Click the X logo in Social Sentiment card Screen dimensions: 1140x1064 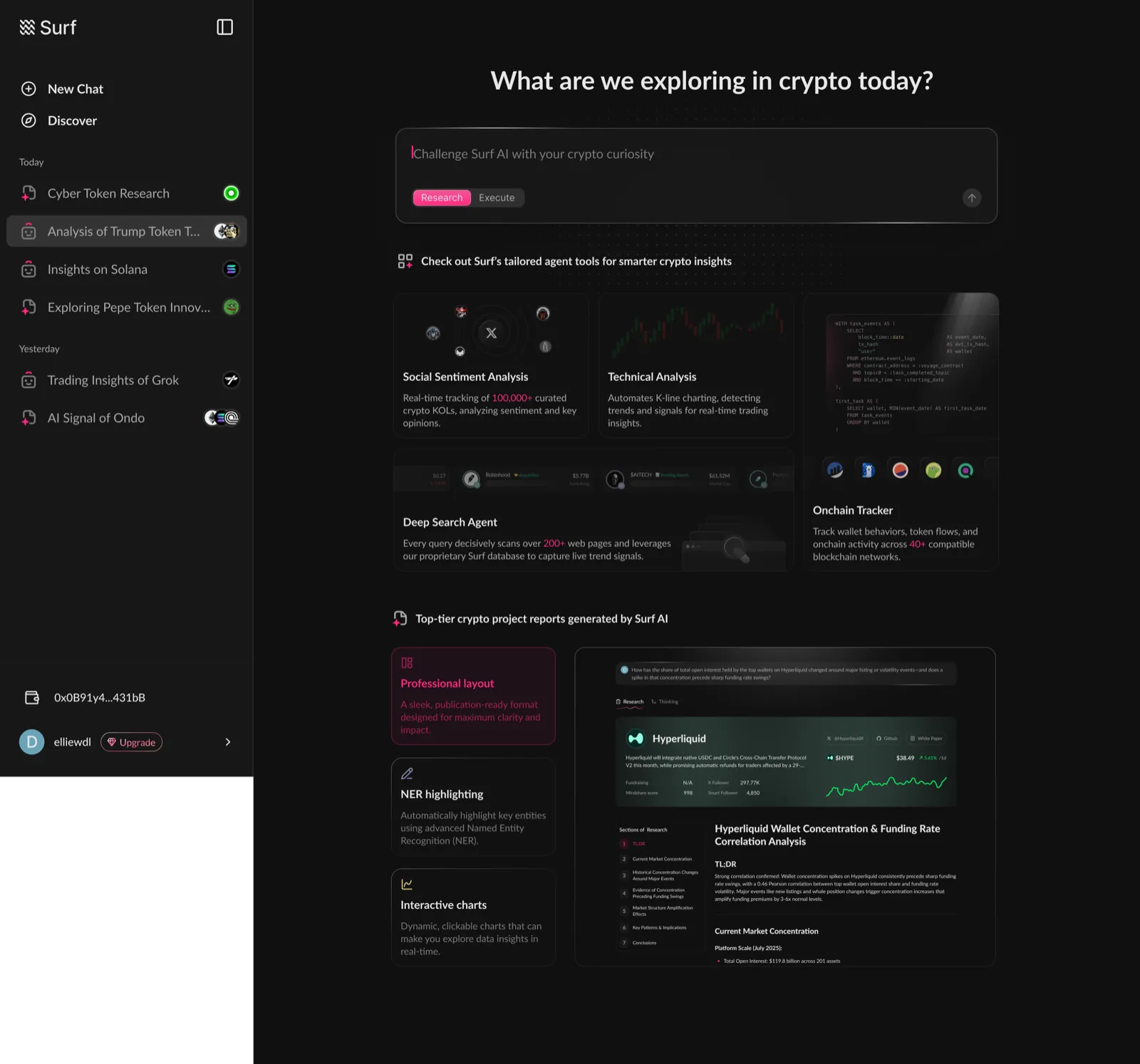click(x=491, y=333)
